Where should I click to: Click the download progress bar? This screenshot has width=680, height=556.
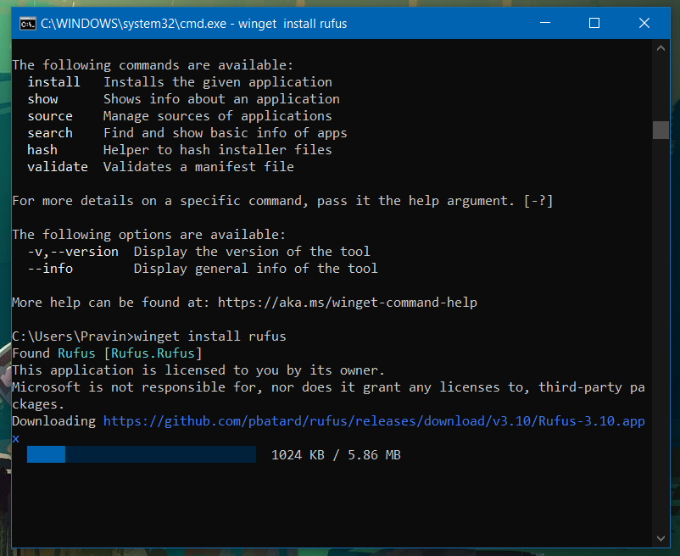pyautogui.click(x=141, y=455)
